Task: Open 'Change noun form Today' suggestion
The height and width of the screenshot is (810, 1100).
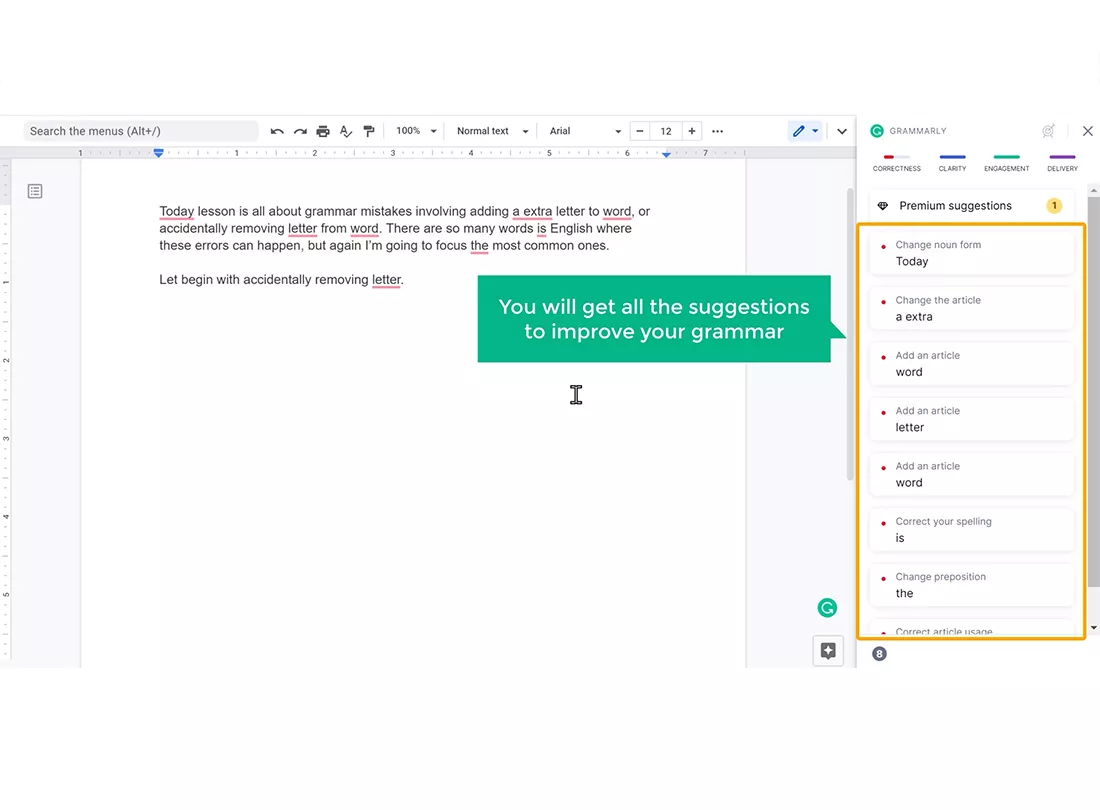Action: pyautogui.click(x=972, y=253)
